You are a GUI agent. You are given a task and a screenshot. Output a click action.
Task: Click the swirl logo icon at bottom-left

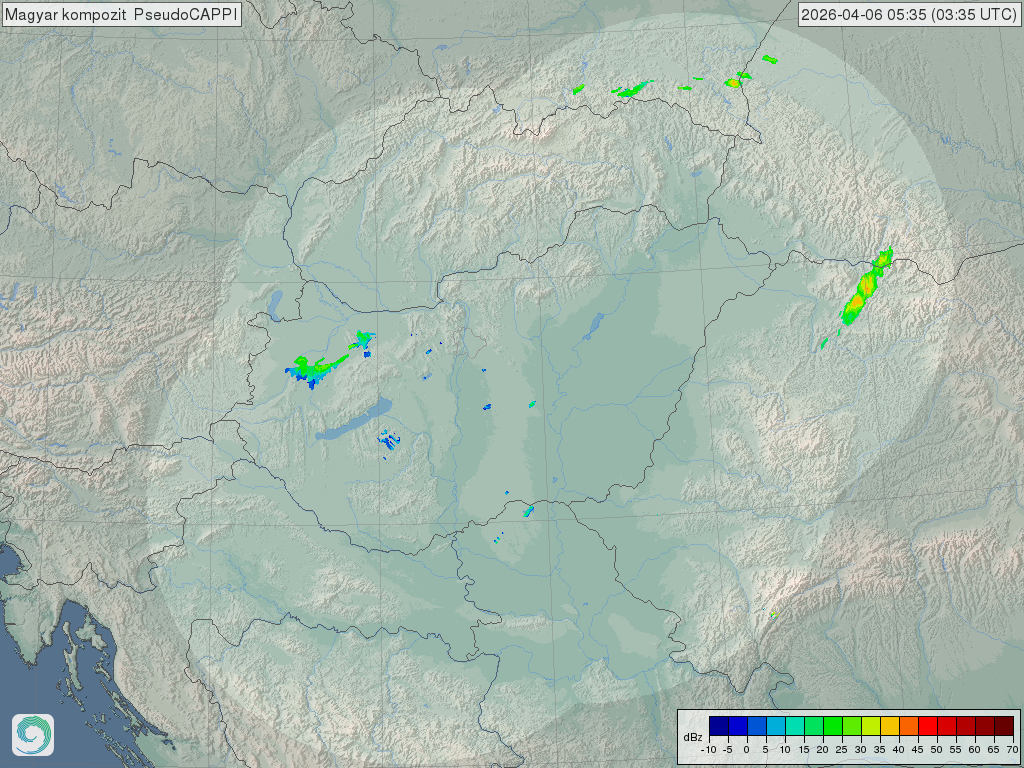click(33, 735)
